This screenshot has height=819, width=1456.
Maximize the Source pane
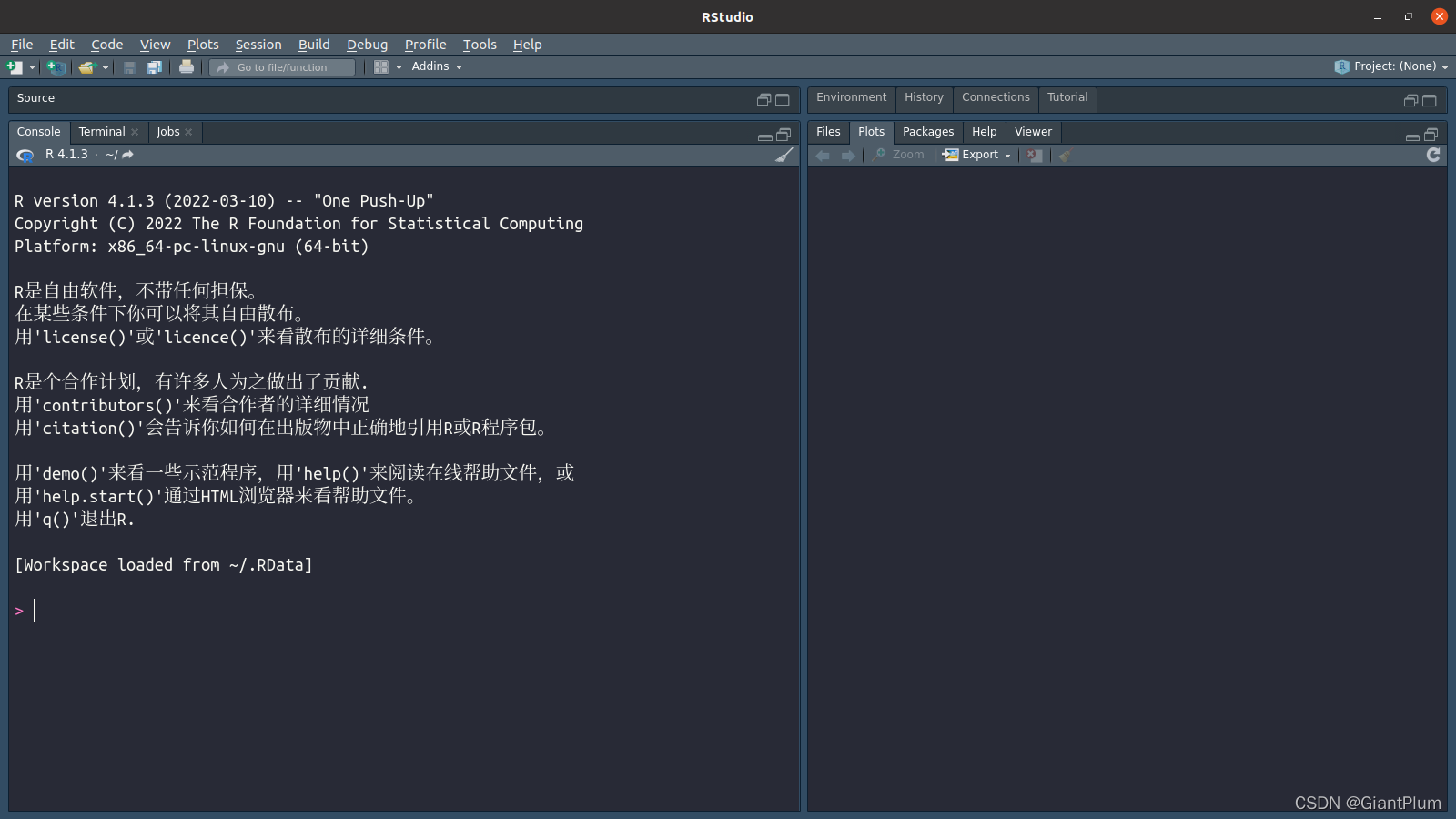784,100
